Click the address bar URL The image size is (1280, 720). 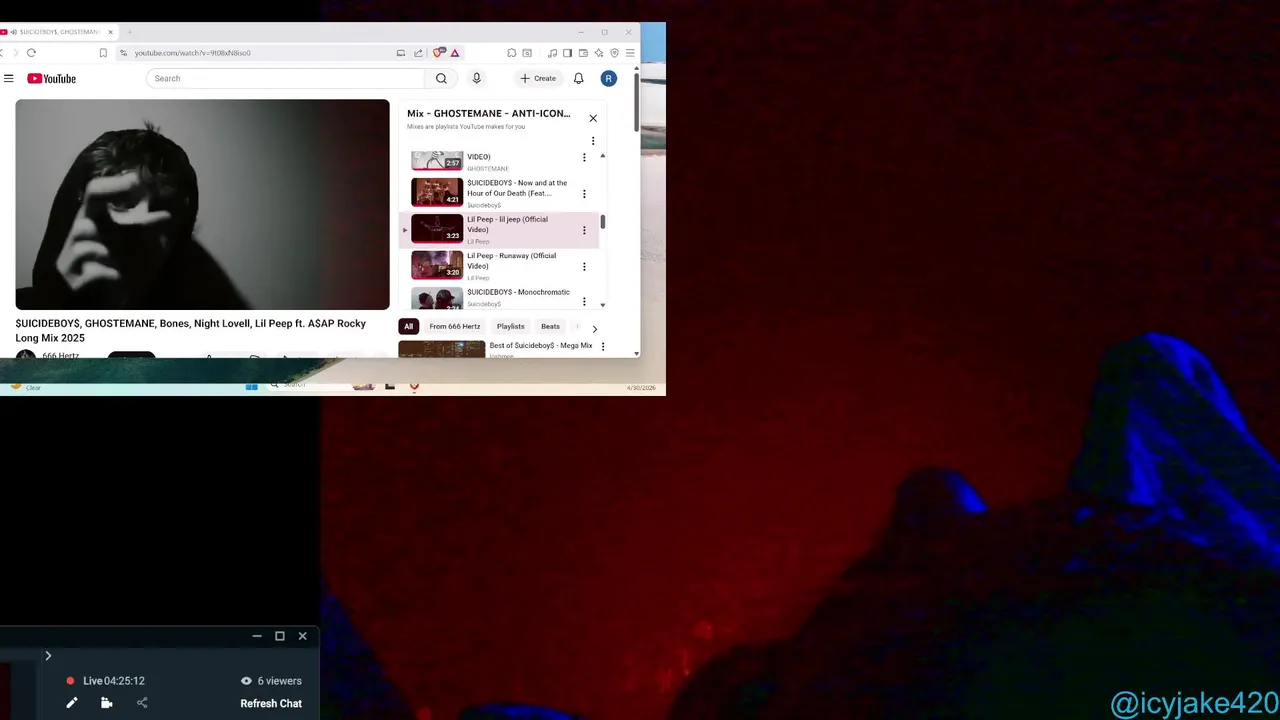192,53
